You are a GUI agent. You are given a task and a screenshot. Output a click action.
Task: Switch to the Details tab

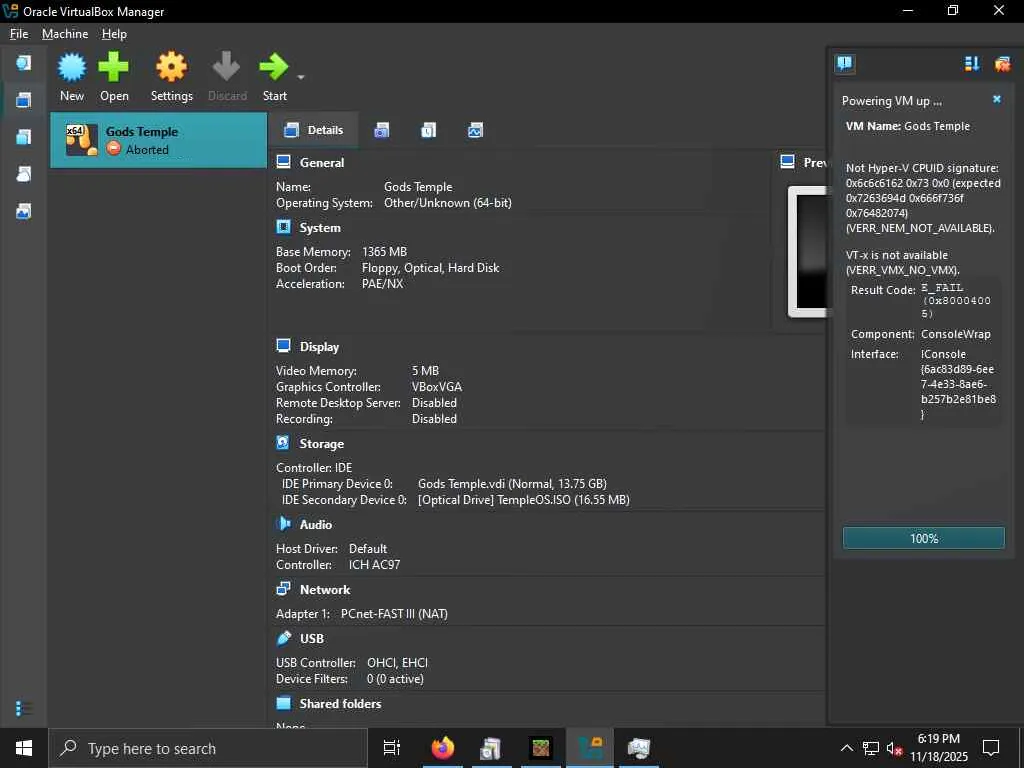click(313, 130)
